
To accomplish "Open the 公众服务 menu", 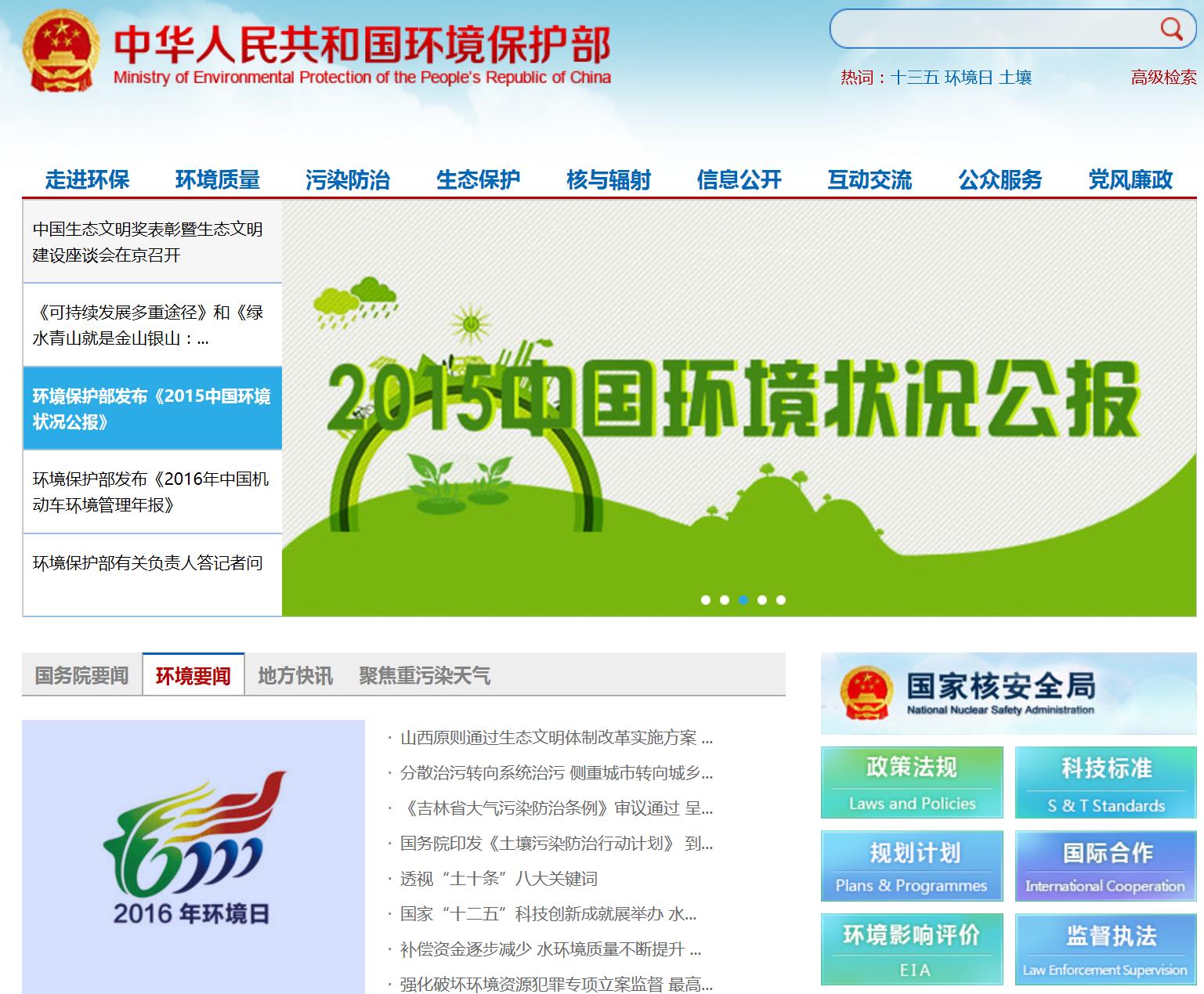I will [x=1000, y=179].
